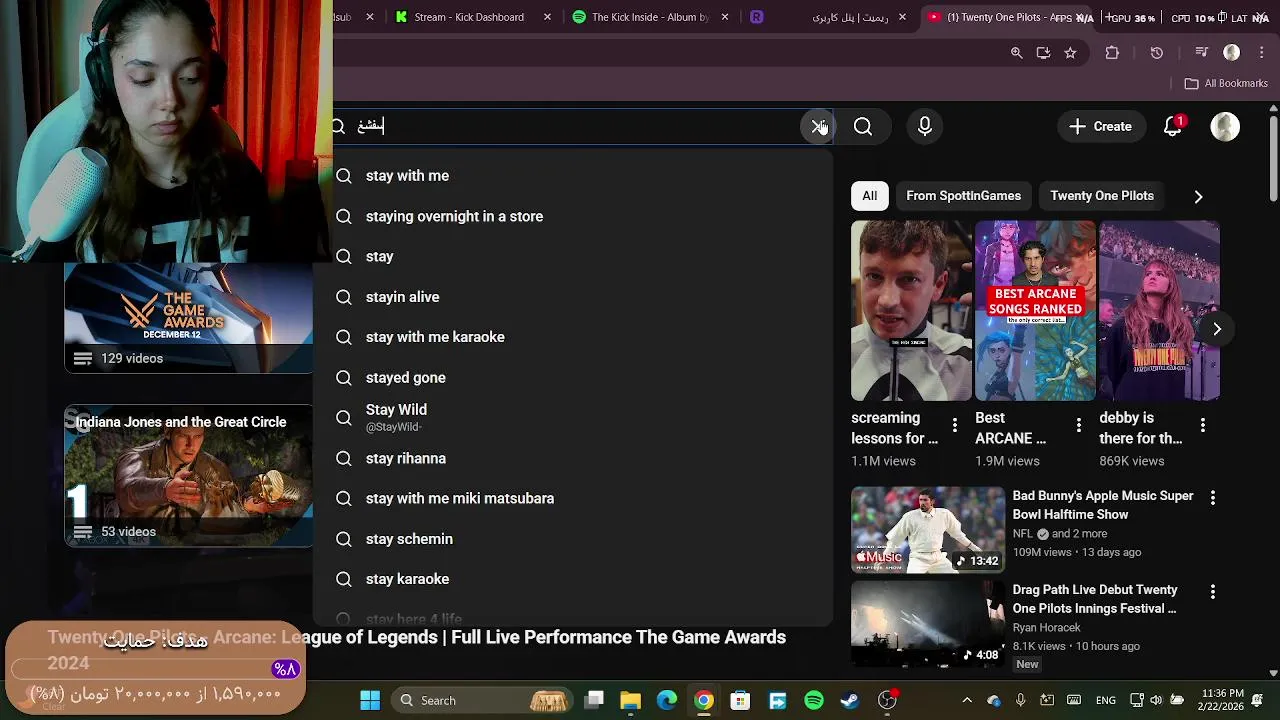
Task: Open YouTube account avatar menu
Action: 1225,127
